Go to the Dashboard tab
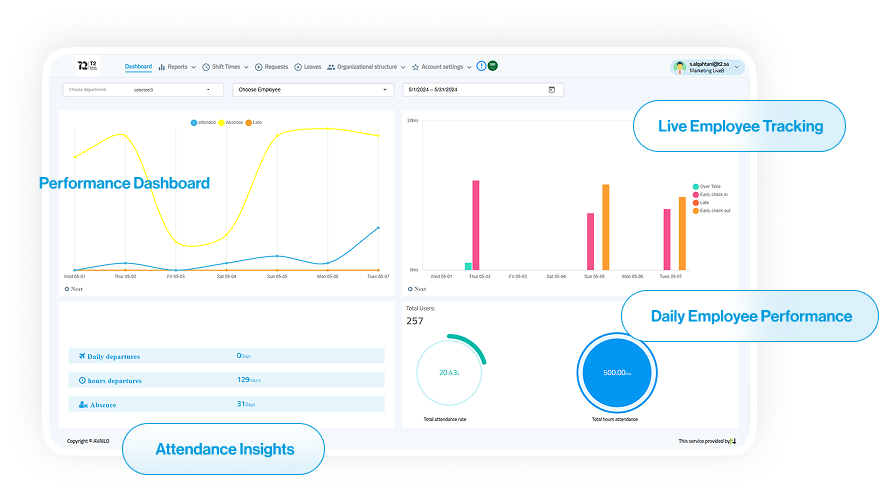The height and width of the screenshot is (493, 879). click(138, 67)
